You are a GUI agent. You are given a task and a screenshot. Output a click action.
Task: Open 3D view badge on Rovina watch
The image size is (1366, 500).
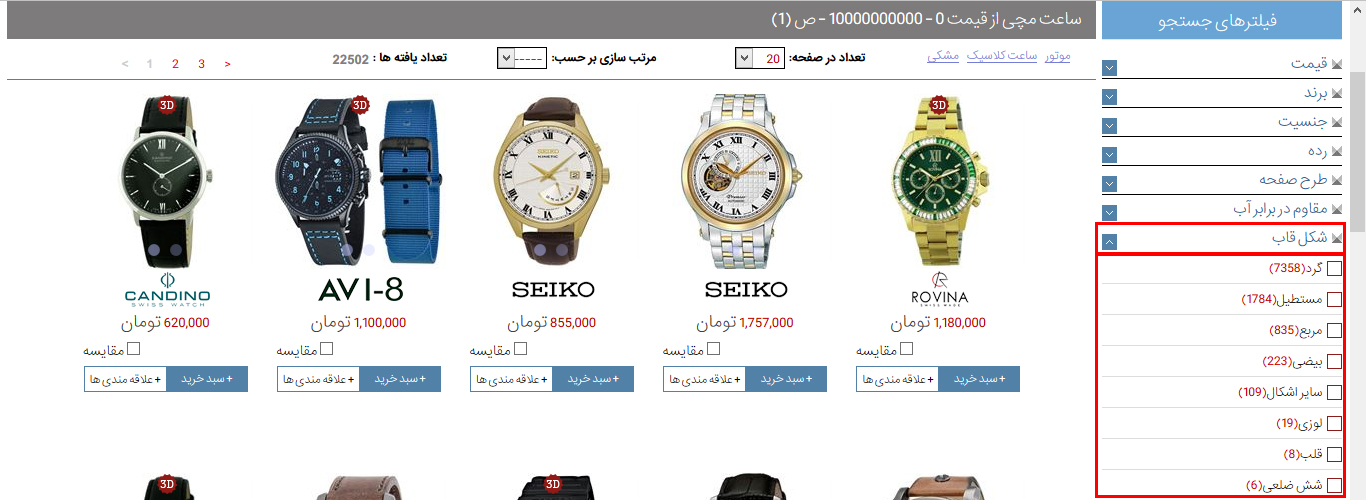(938, 104)
